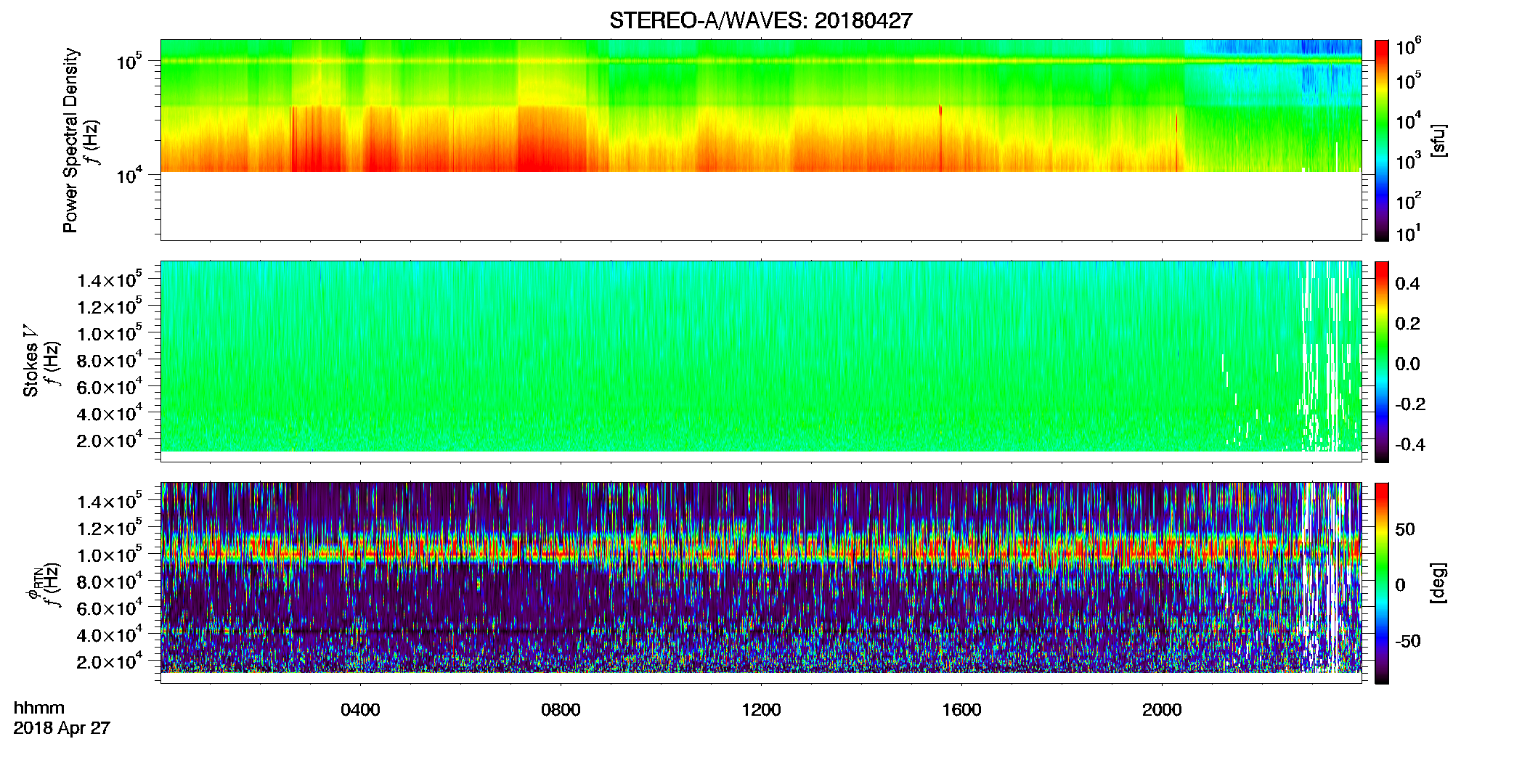The height and width of the screenshot is (784, 1522).
Task: Click the 2.0×10^4 tick in Stokes V panel
Action: tap(110, 440)
